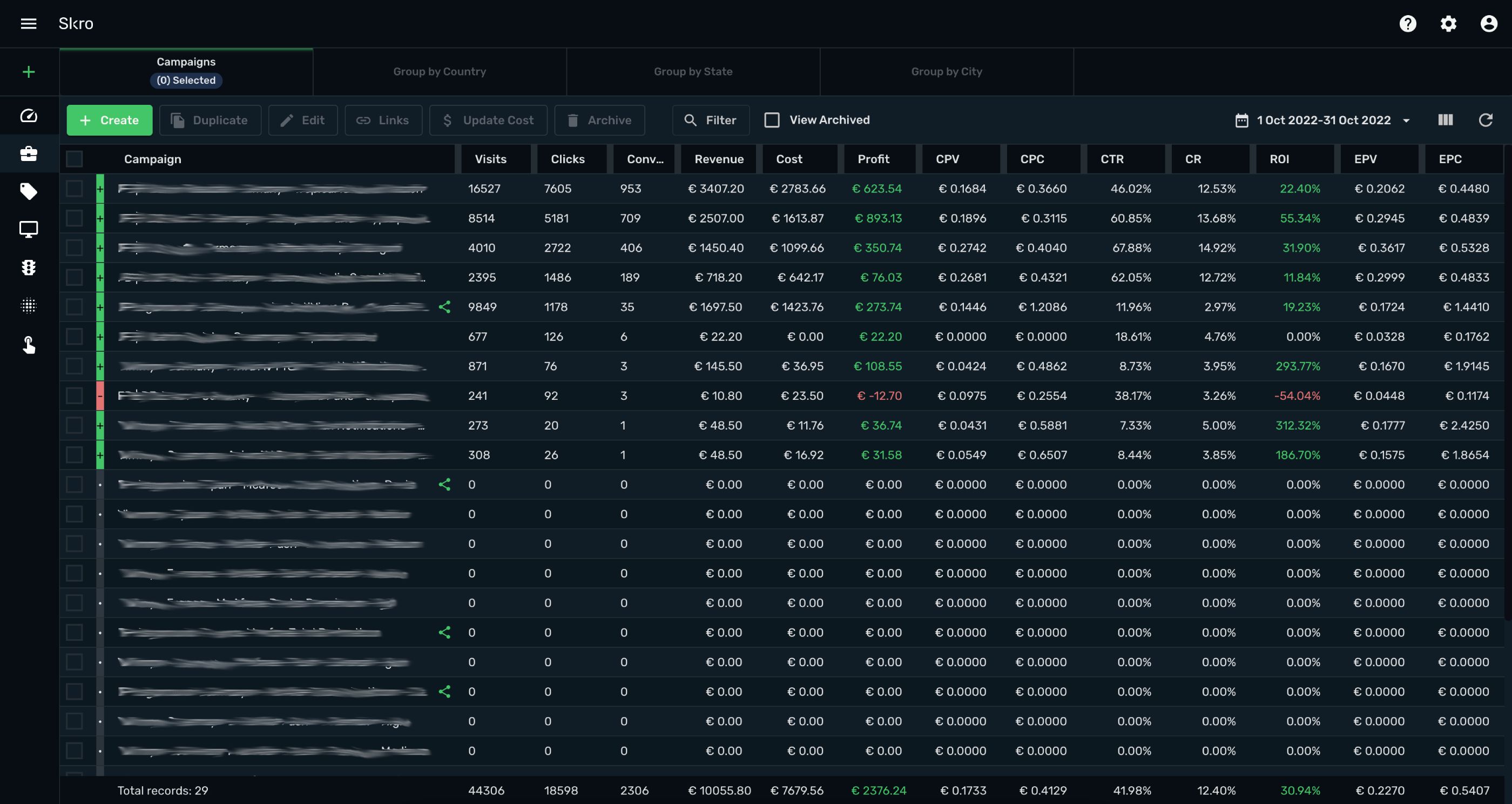Open landers via the monitor icon
The height and width of the screenshot is (804, 1512).
click(28, 229)
